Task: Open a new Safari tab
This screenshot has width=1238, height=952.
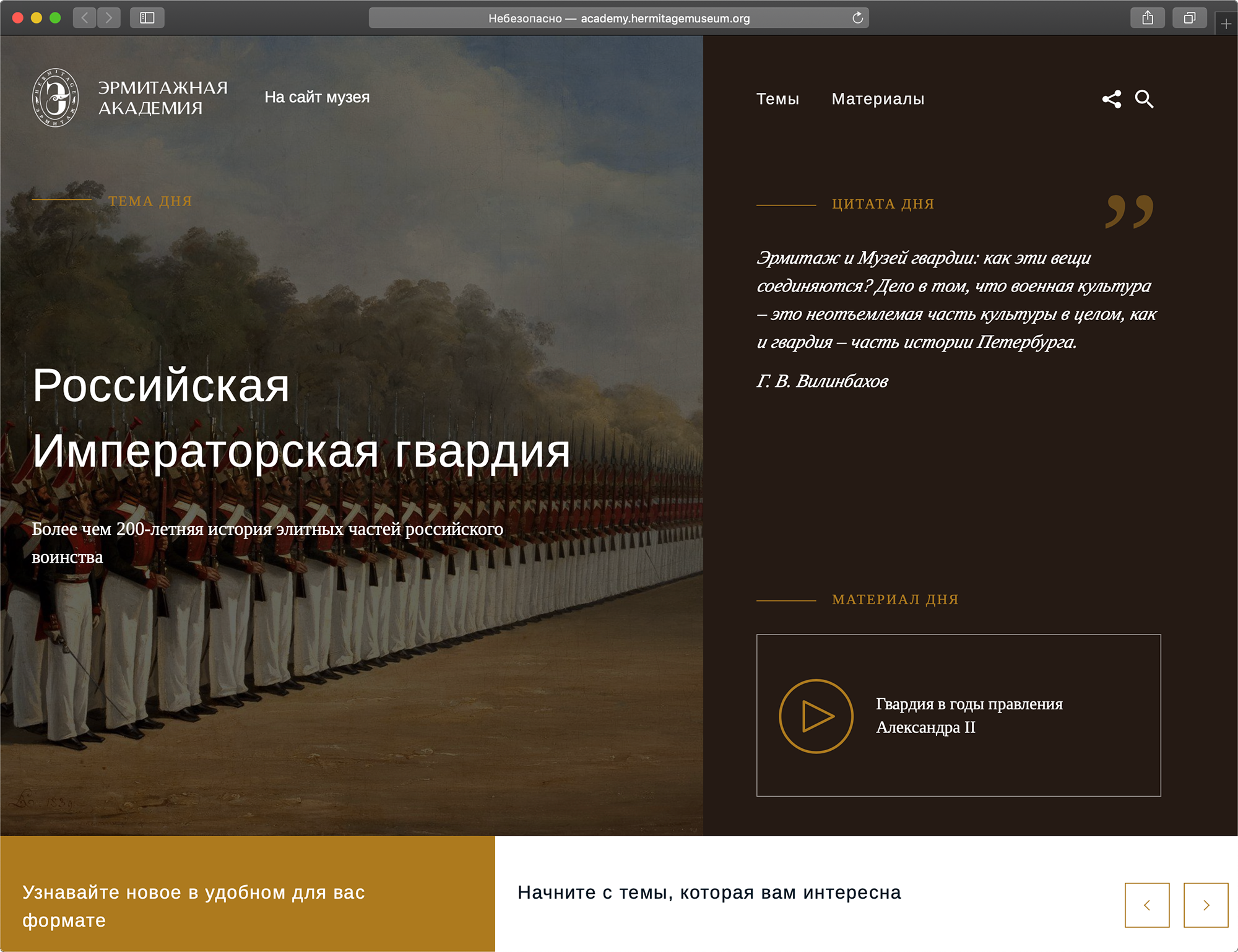Action: coord(1226,24)
